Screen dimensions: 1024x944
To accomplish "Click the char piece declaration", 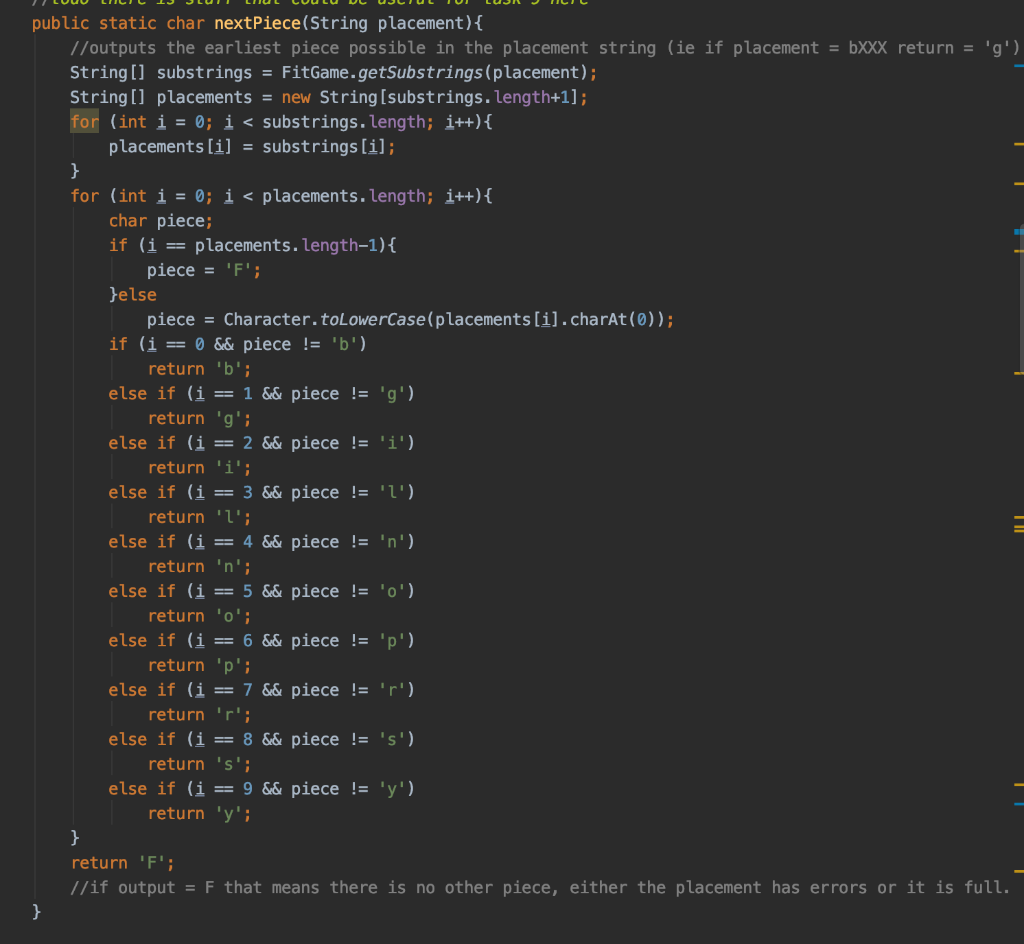I will click(160, 220).
